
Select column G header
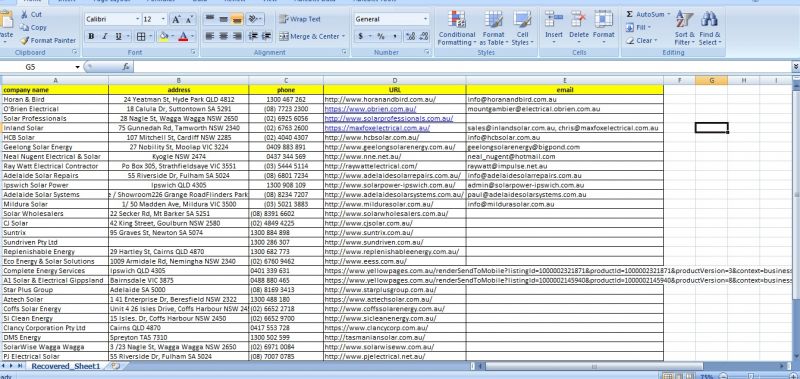coord(711,80)
